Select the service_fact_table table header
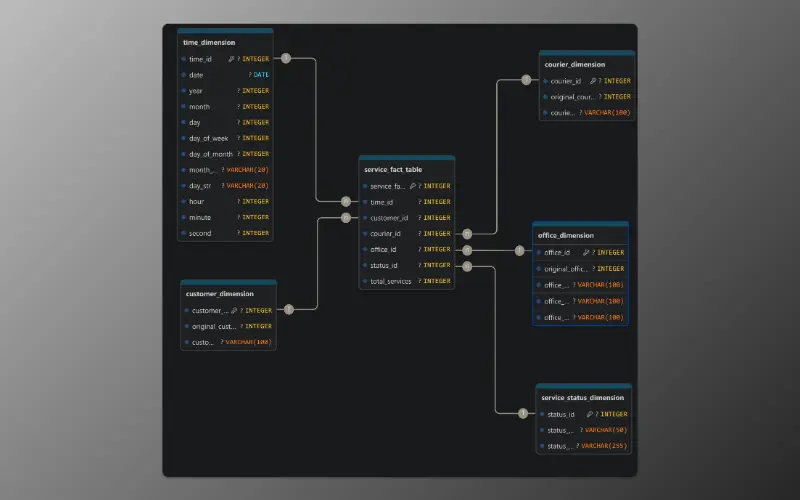The width and height of the screenshot is (800, 500). pyautogui.click(x=407, y=169)
